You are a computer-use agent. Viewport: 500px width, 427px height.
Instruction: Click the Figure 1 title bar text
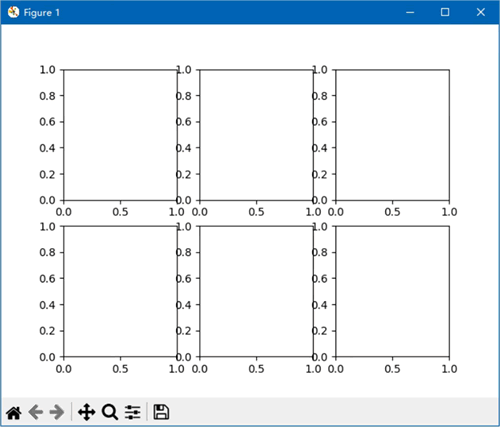tap(42, 13)
